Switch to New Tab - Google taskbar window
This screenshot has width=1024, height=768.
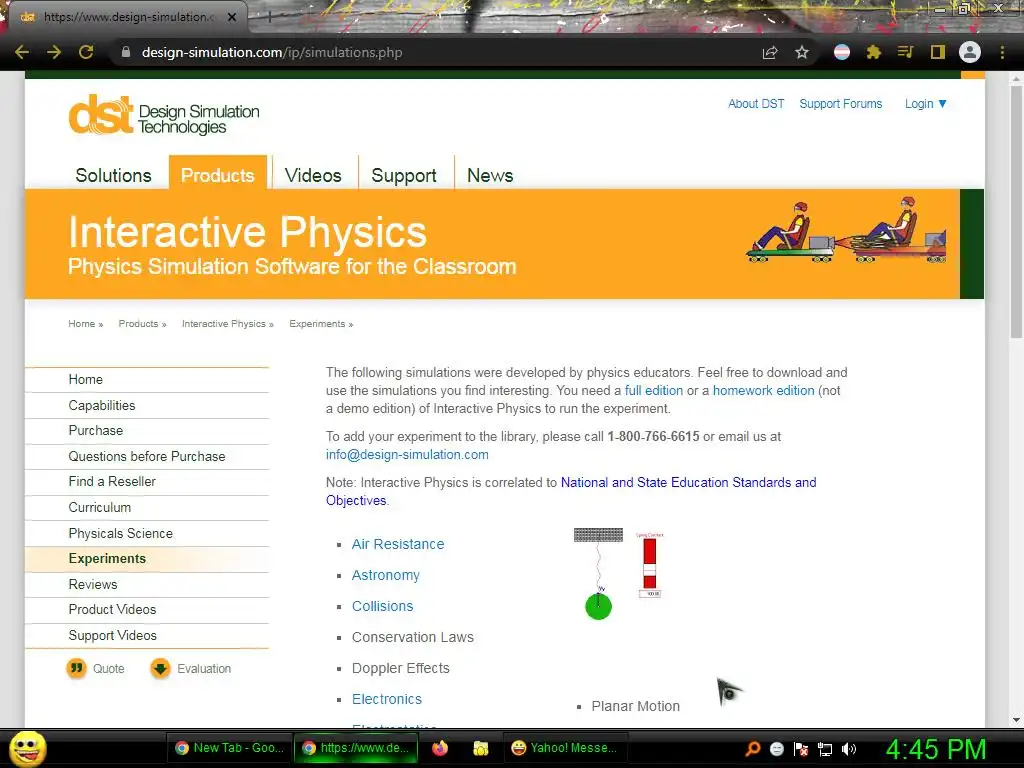point(229,748)
